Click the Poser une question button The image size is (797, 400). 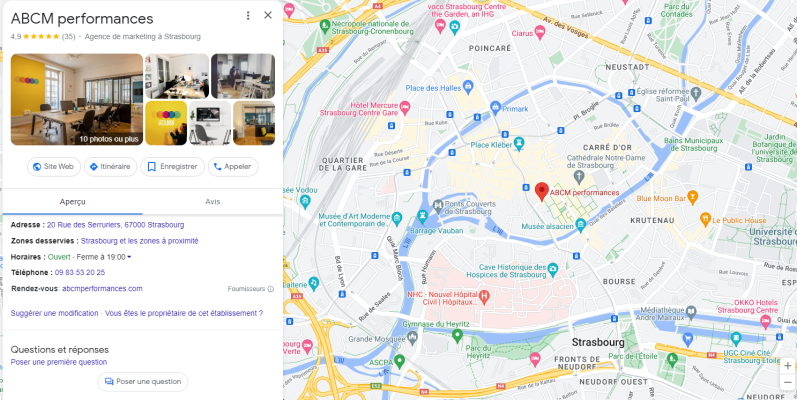point(143,382)
